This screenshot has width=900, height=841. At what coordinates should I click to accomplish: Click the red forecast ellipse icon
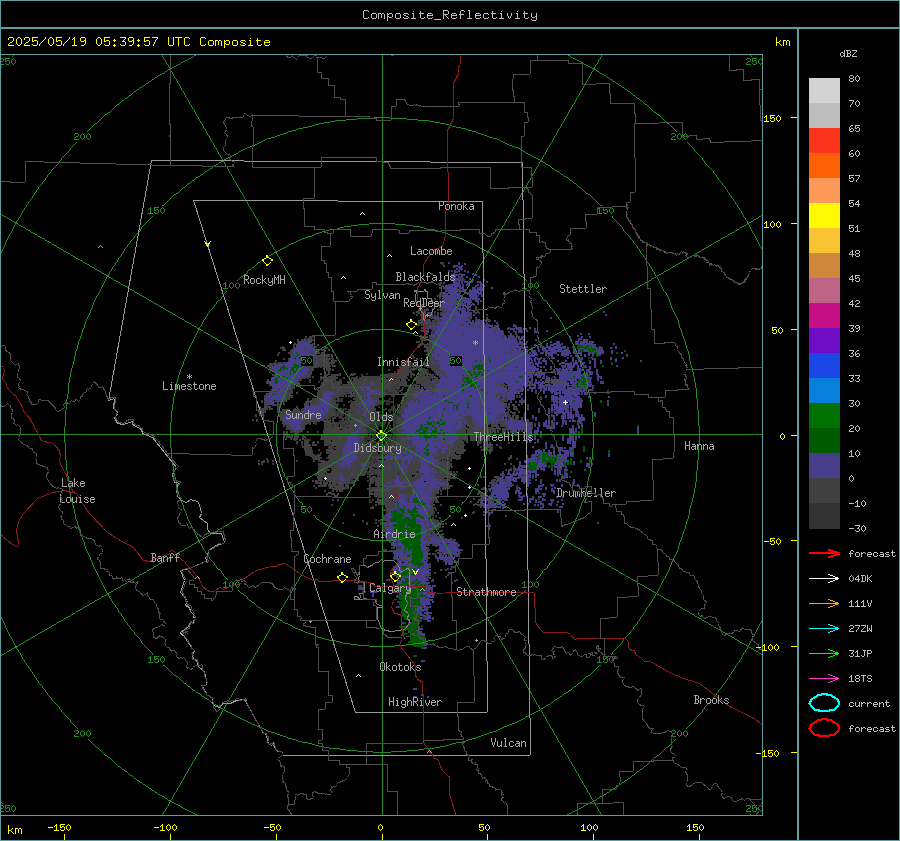pos(824,728)
